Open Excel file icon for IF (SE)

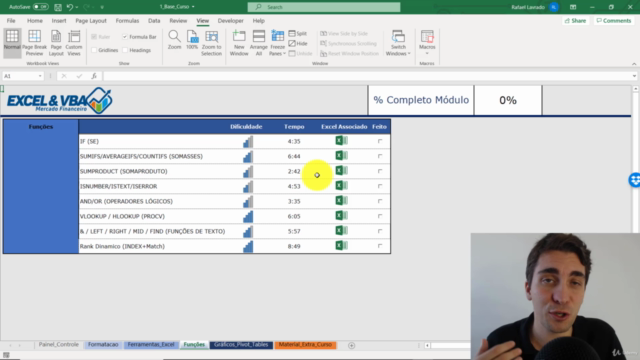[341, 141]
